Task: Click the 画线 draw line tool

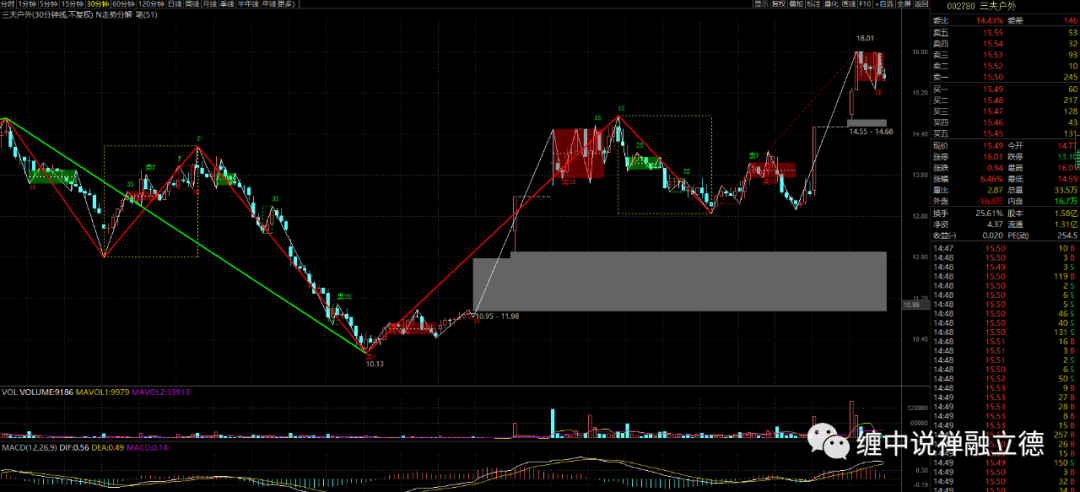Action: pos(849,4)
